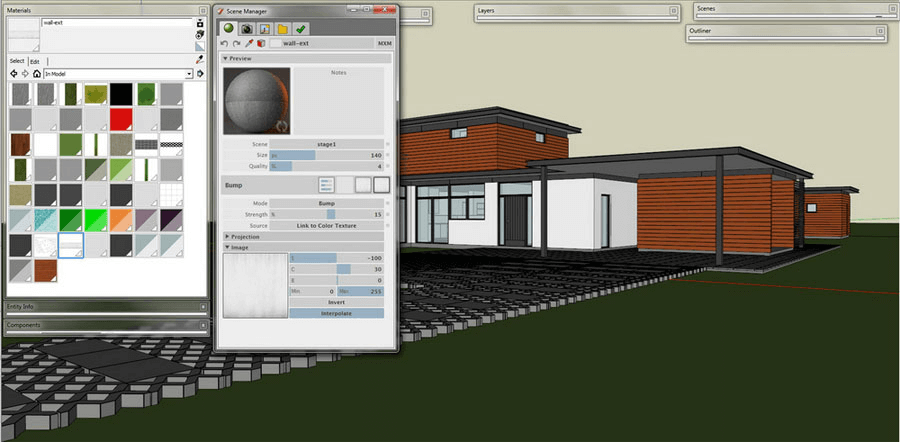Image resolution: width=900 pixels, height=442 pixels.
Task: Click the blue-lined channel list icon in Bump row
Action: pos(327,185)
